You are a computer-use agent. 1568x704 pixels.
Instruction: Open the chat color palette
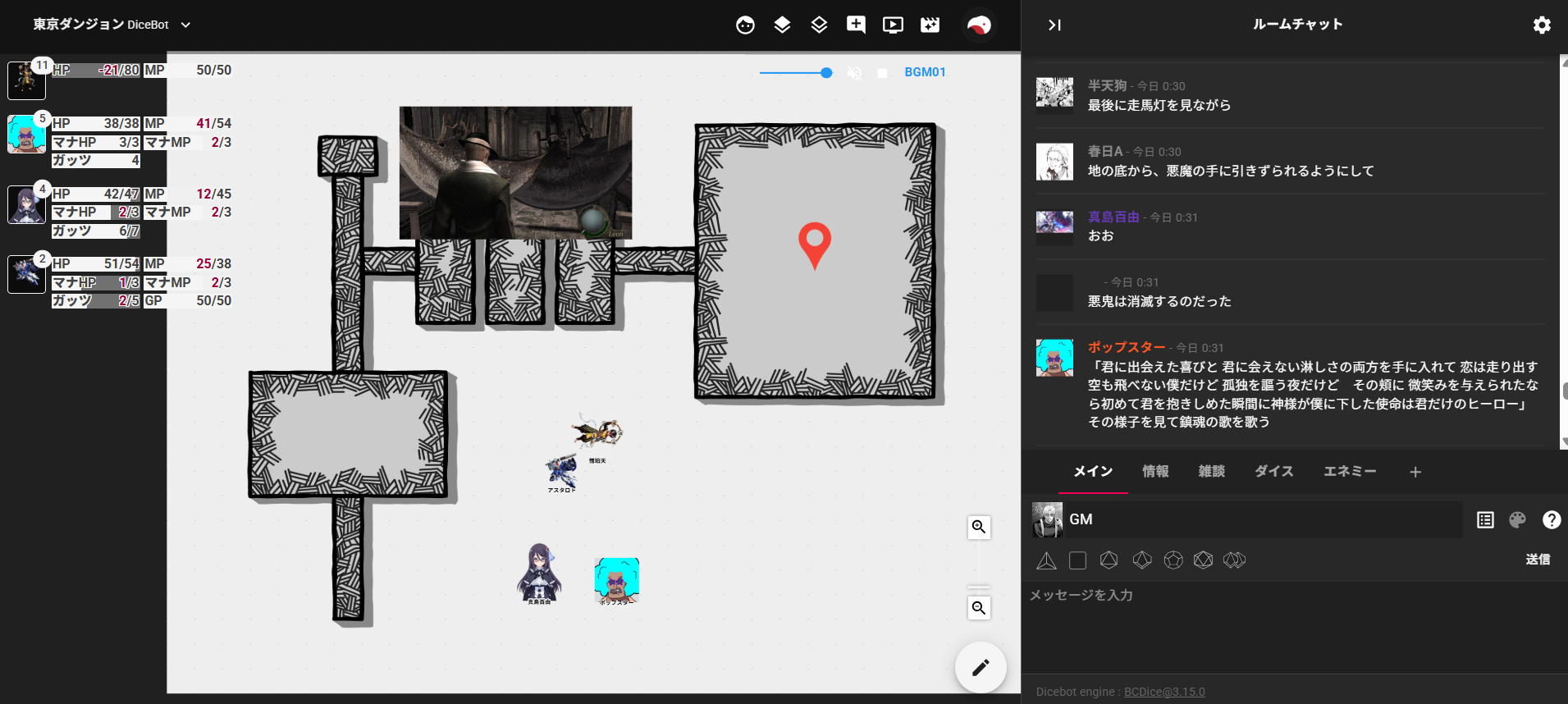tap(1517, 519)
